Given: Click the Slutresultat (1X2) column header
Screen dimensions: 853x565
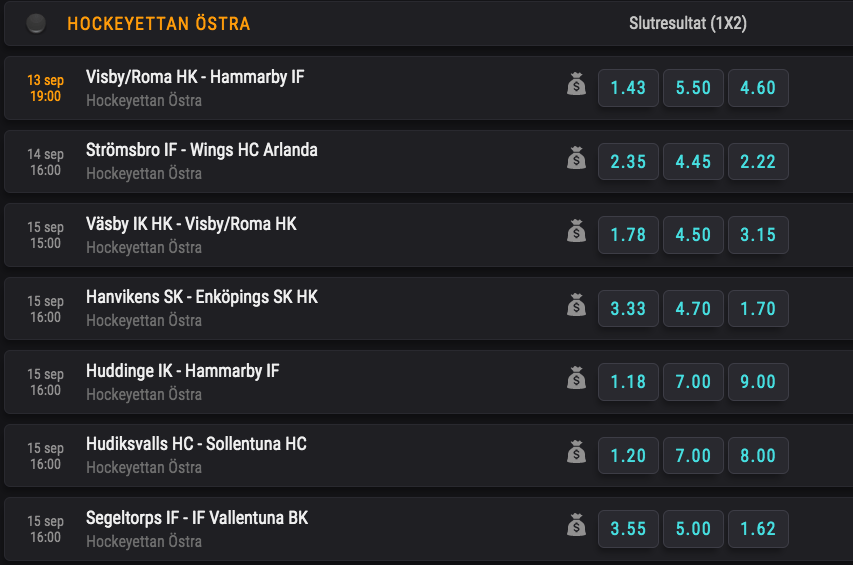Looking at the screenshot, I should (x=688, y=23).
